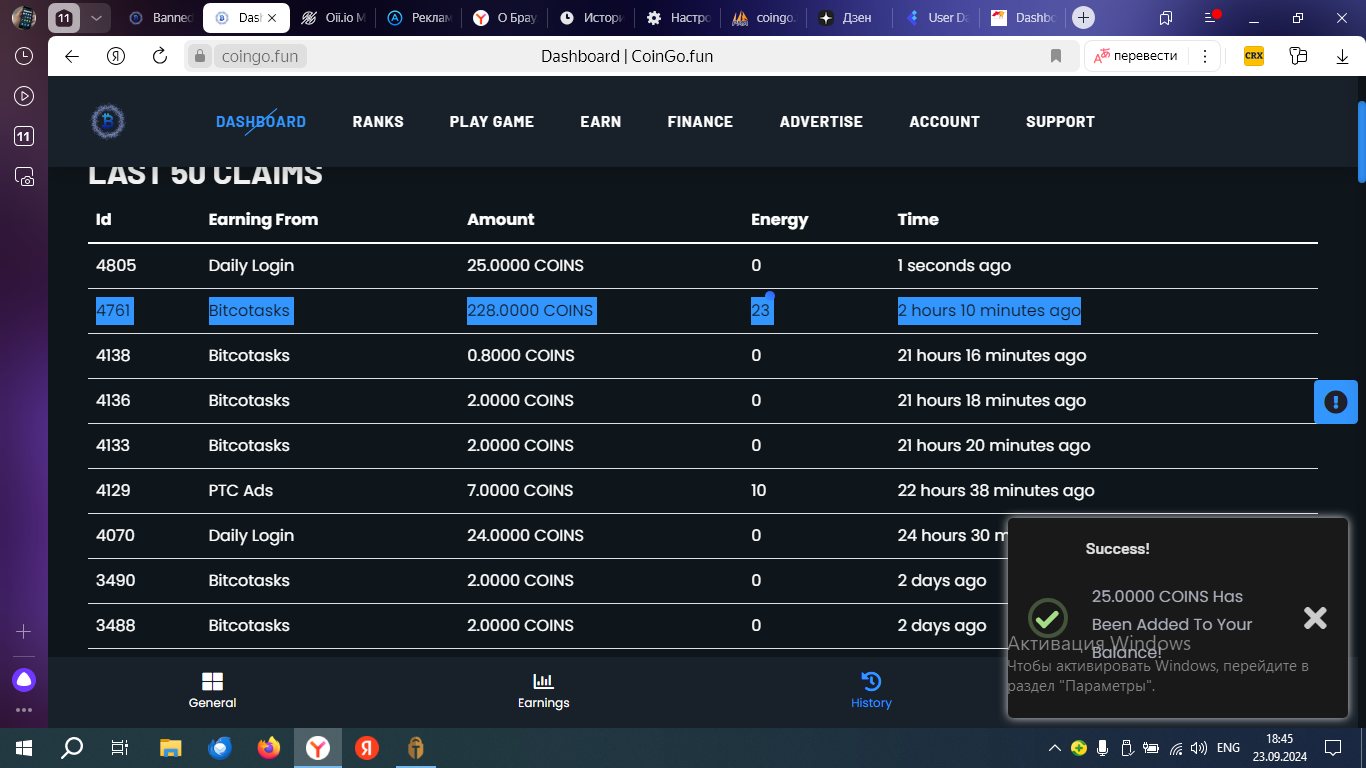The image size is (1366, 768).
Task: Close the active Dashboard browser tab
Action: click(x=272, y=18)
